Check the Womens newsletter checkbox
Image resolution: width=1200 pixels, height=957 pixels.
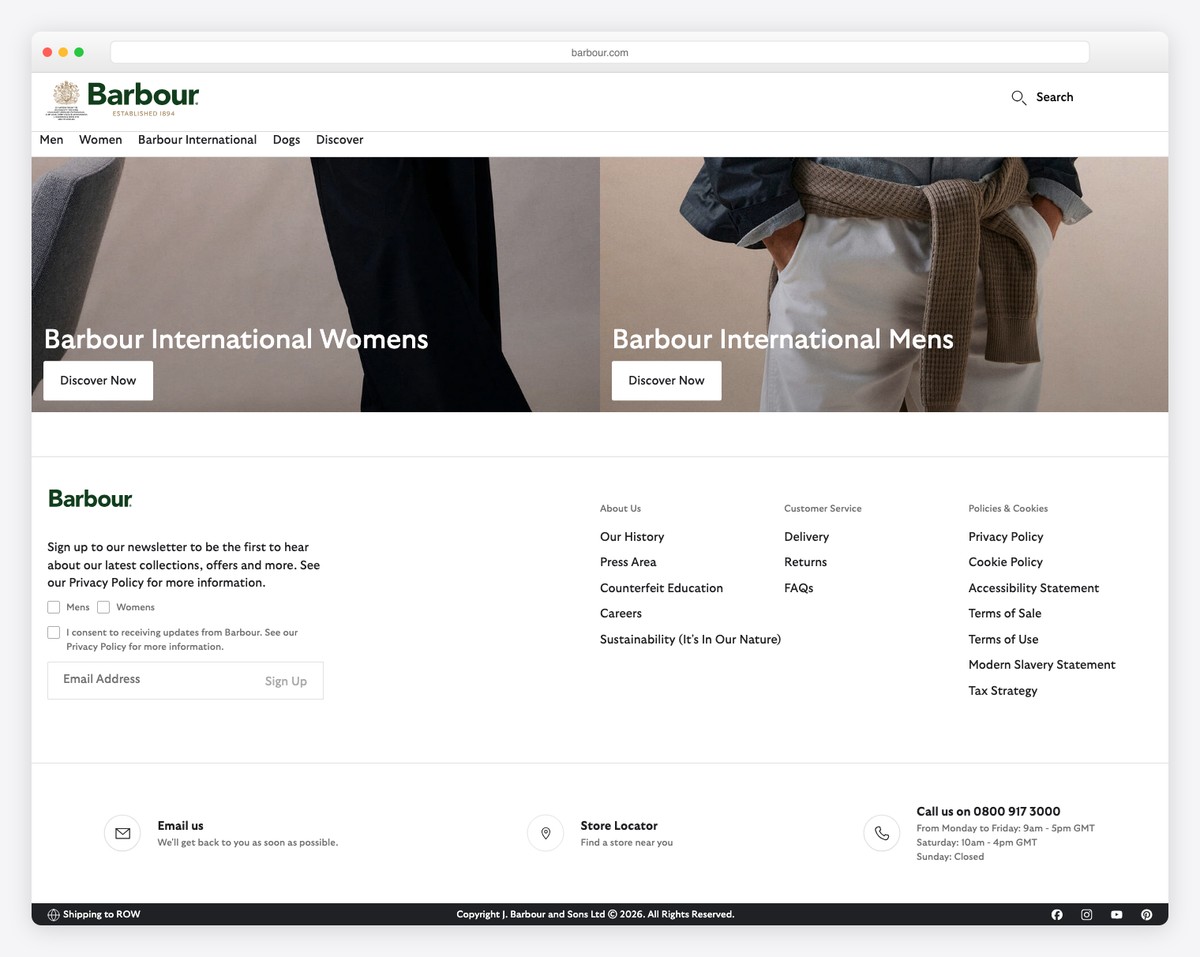pyautogui.click(x=104, y=607)
